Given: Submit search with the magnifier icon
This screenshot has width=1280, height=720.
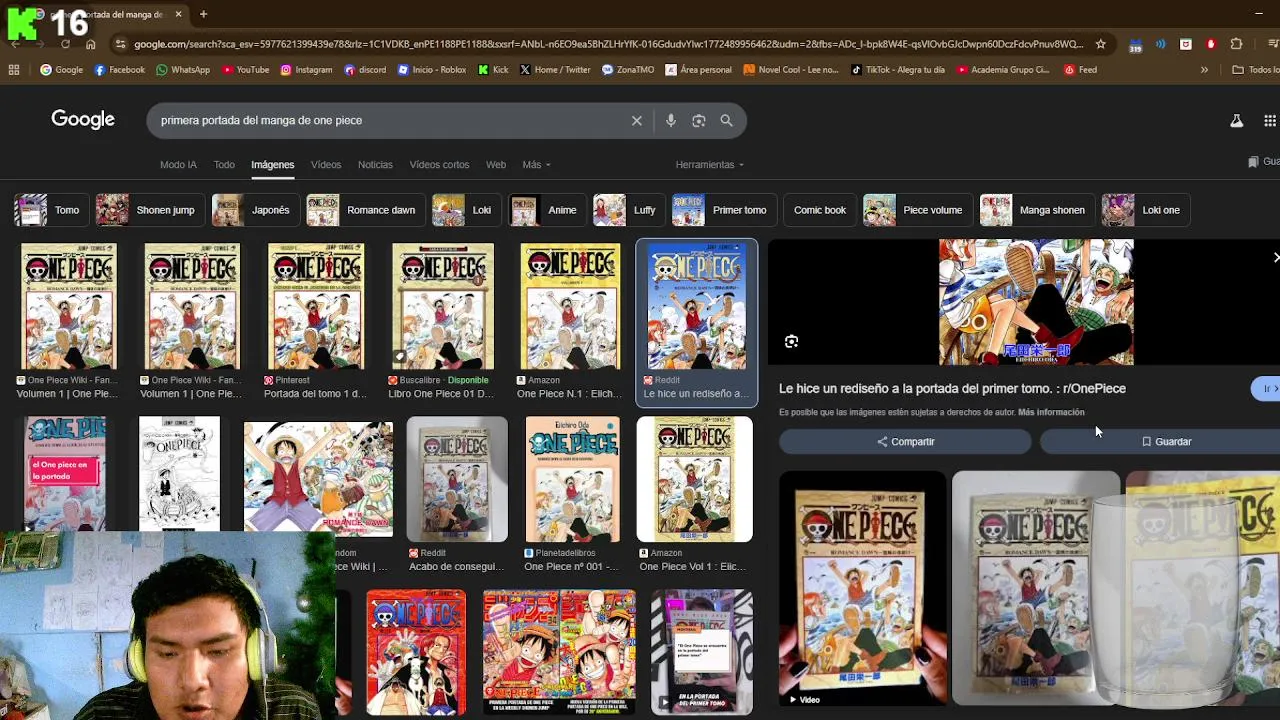Looking at the screenshot, I should click(726, 120).
